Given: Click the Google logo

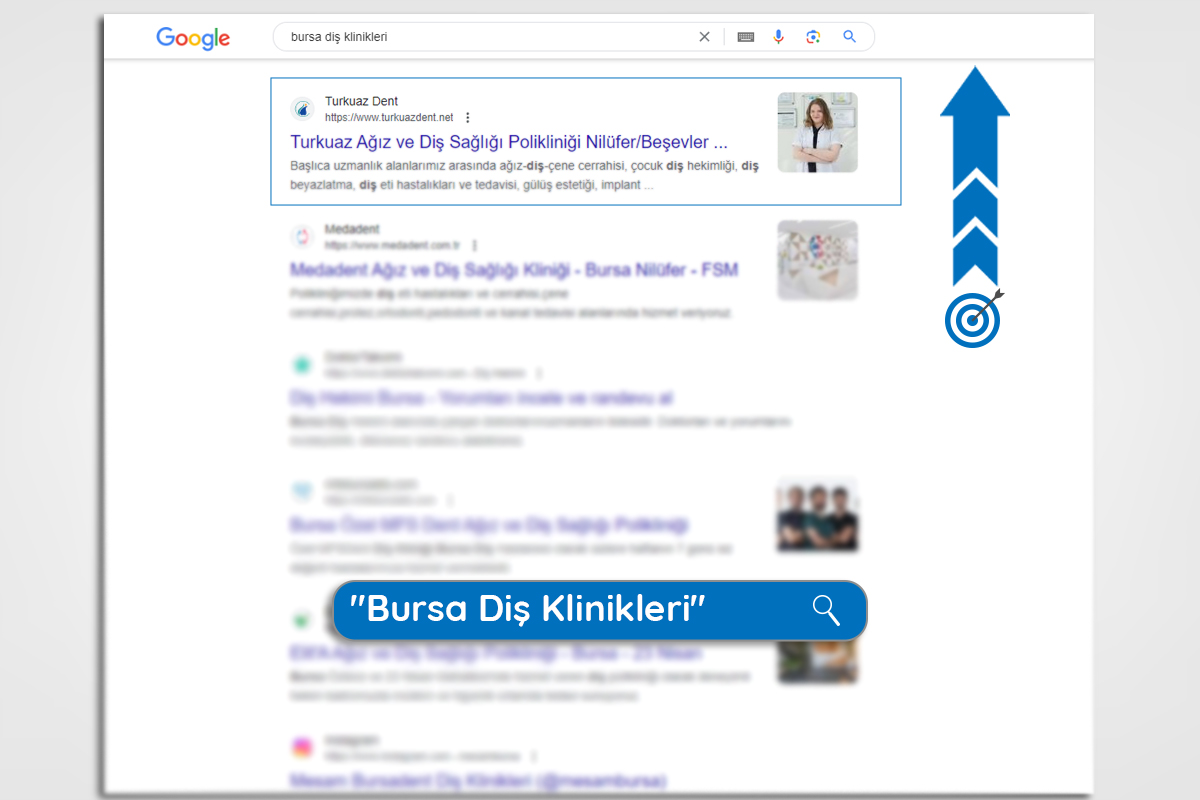Looking at the screenshot, I should [193, 38].
